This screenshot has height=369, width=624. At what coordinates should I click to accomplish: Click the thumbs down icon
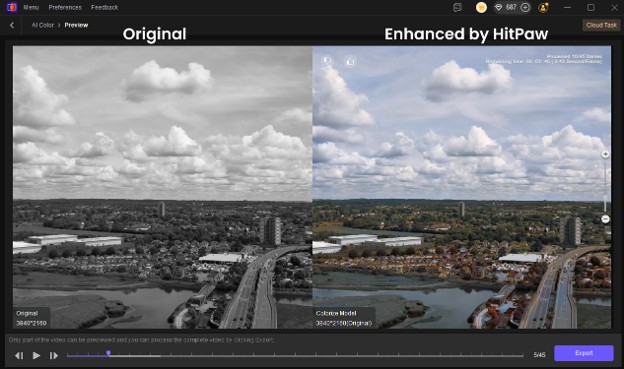328,61
